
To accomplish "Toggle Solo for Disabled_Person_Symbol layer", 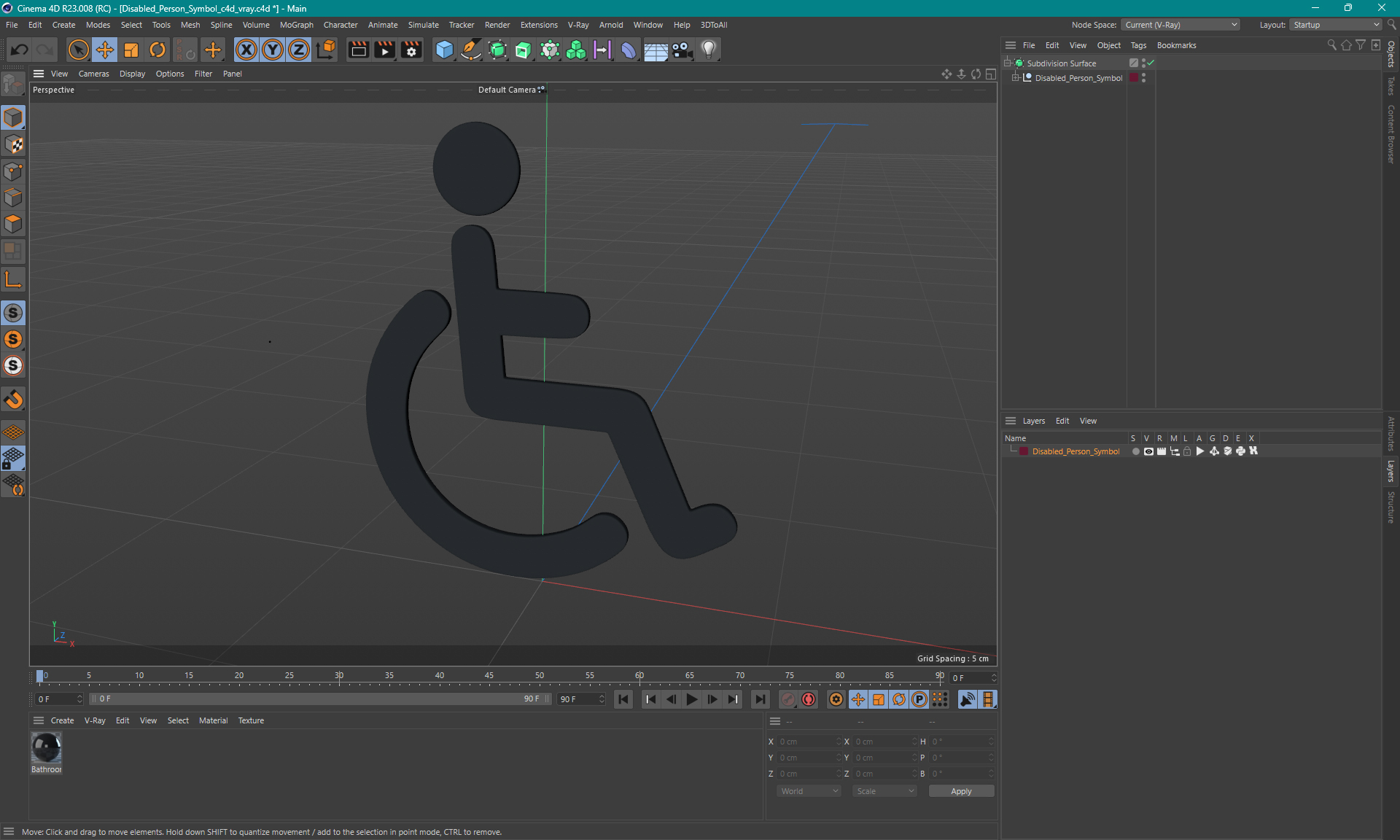I will [1135, 451].
